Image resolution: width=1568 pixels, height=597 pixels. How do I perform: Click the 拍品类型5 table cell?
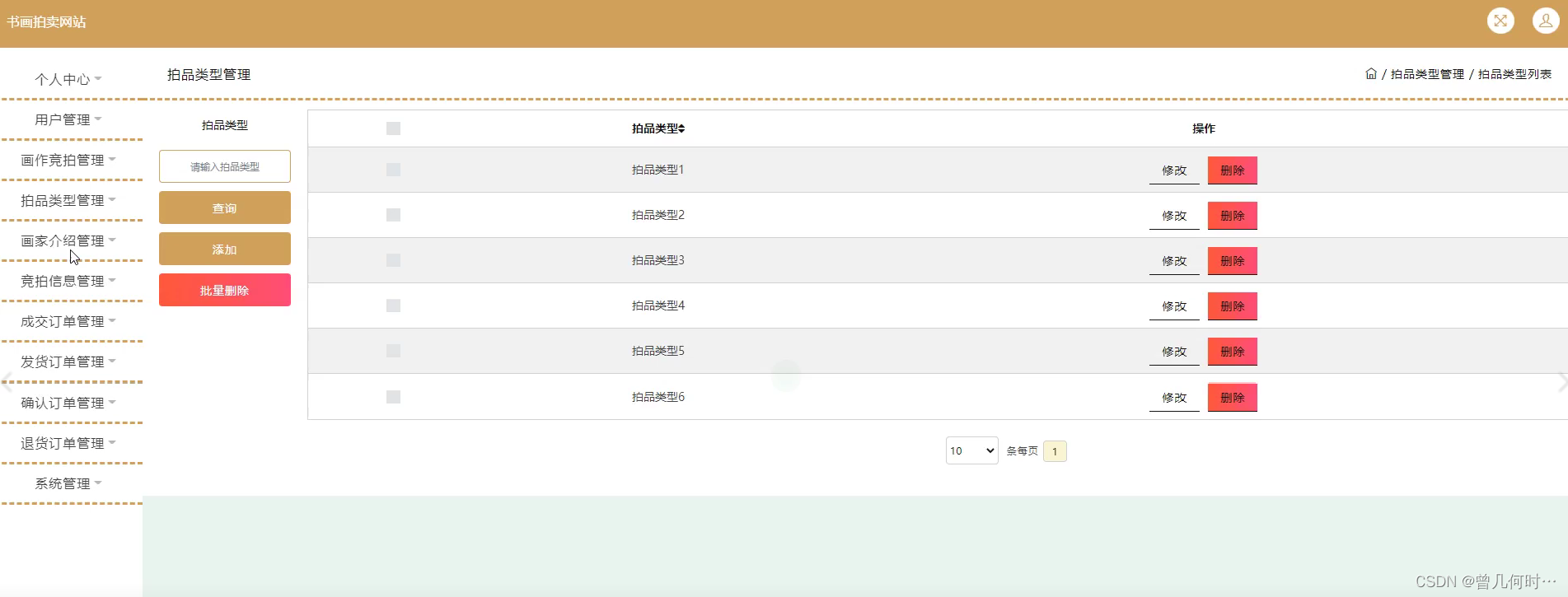click(x=658, y=351)
